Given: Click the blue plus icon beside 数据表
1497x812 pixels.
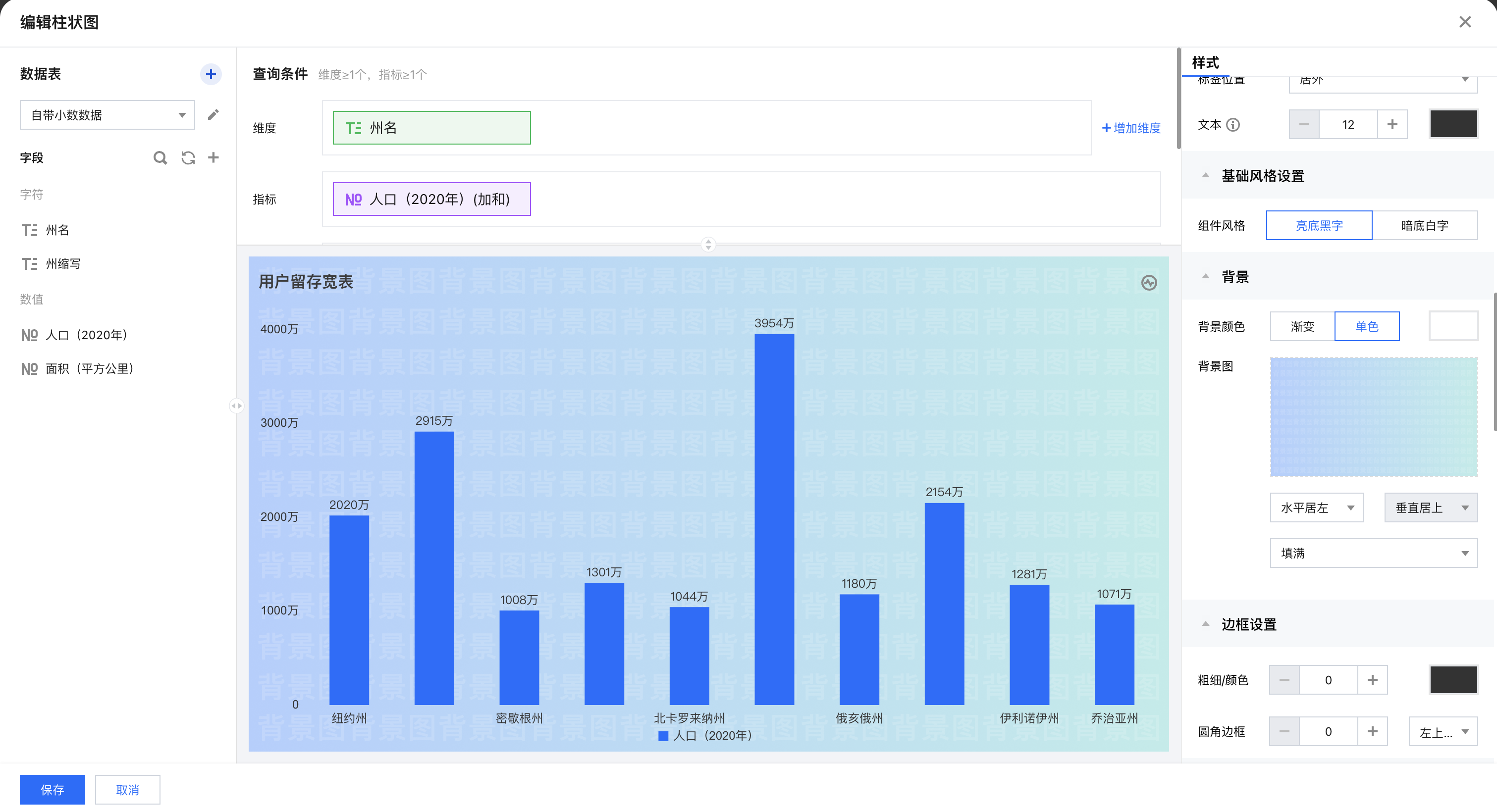Looking at the screenshot, I should click(x=211, y=74).
